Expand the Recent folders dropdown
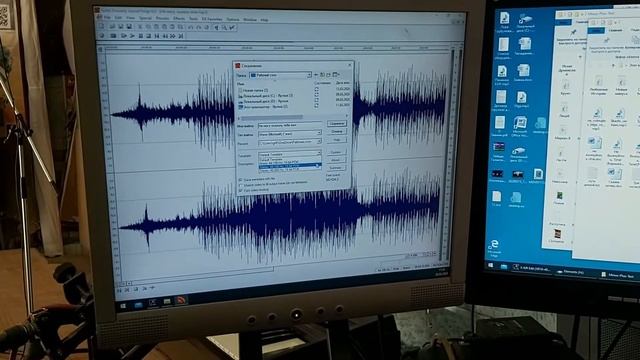 coord(319,141)
